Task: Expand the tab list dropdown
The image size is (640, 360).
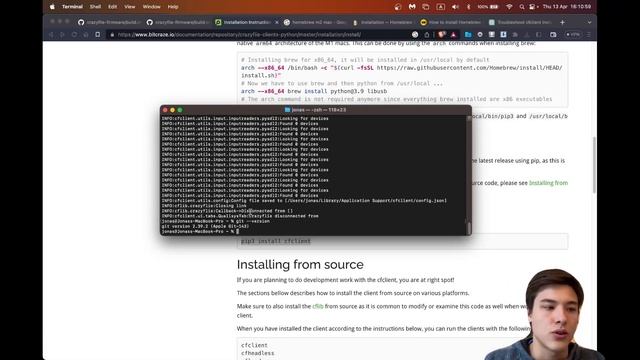Action: (x=589, y=22)
